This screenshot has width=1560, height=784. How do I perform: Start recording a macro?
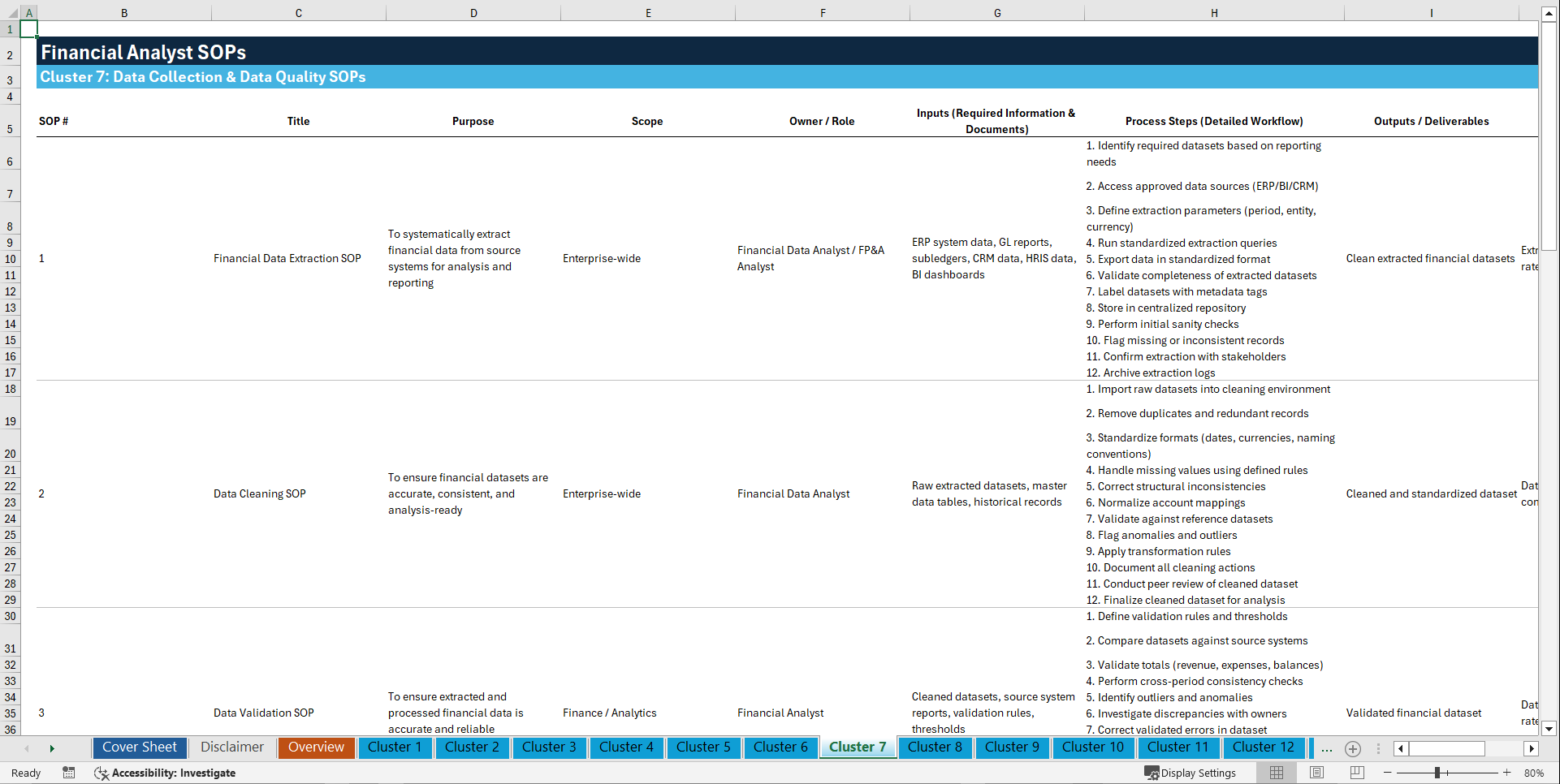(69, 773)
